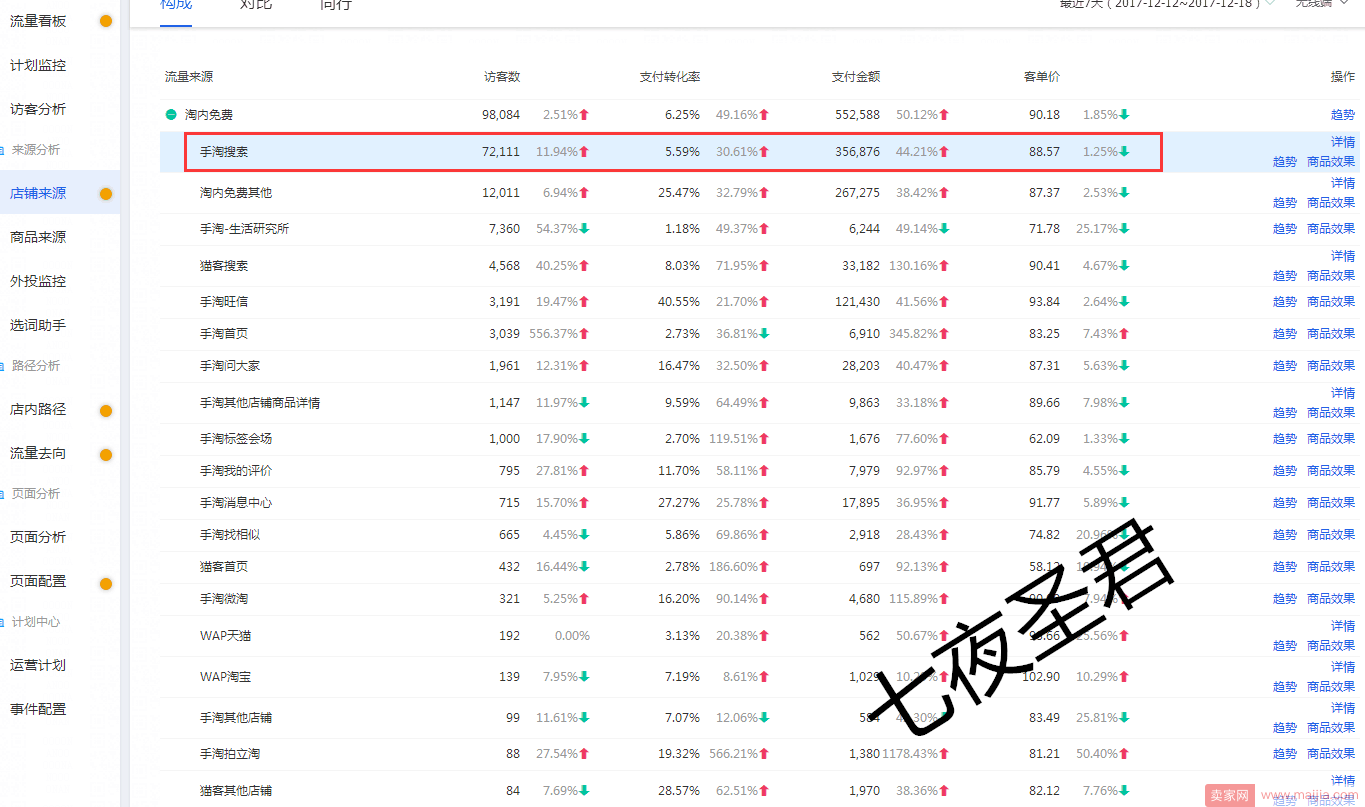Viewport: 1365px width, 807px height.
Task: Open 选词助手 in the sidebar
Action: [38, 325]
